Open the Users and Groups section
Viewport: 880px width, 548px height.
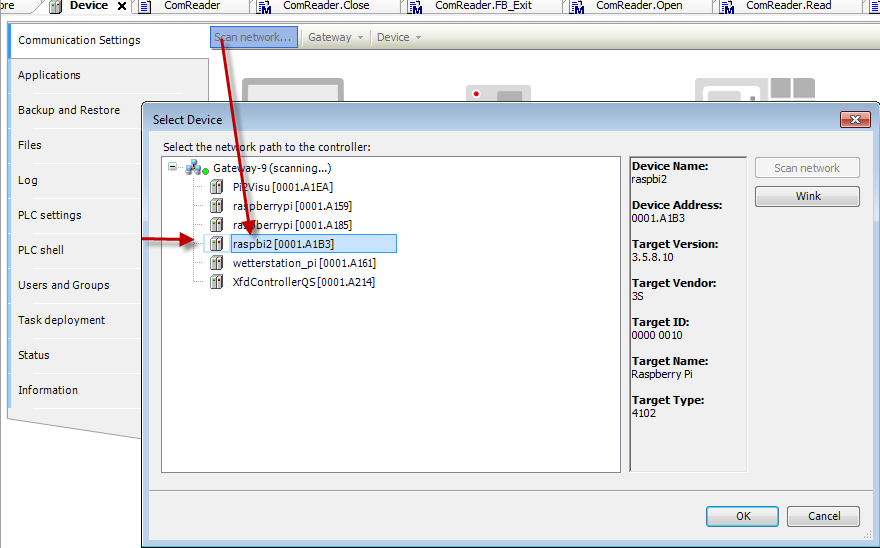[64, 285]
